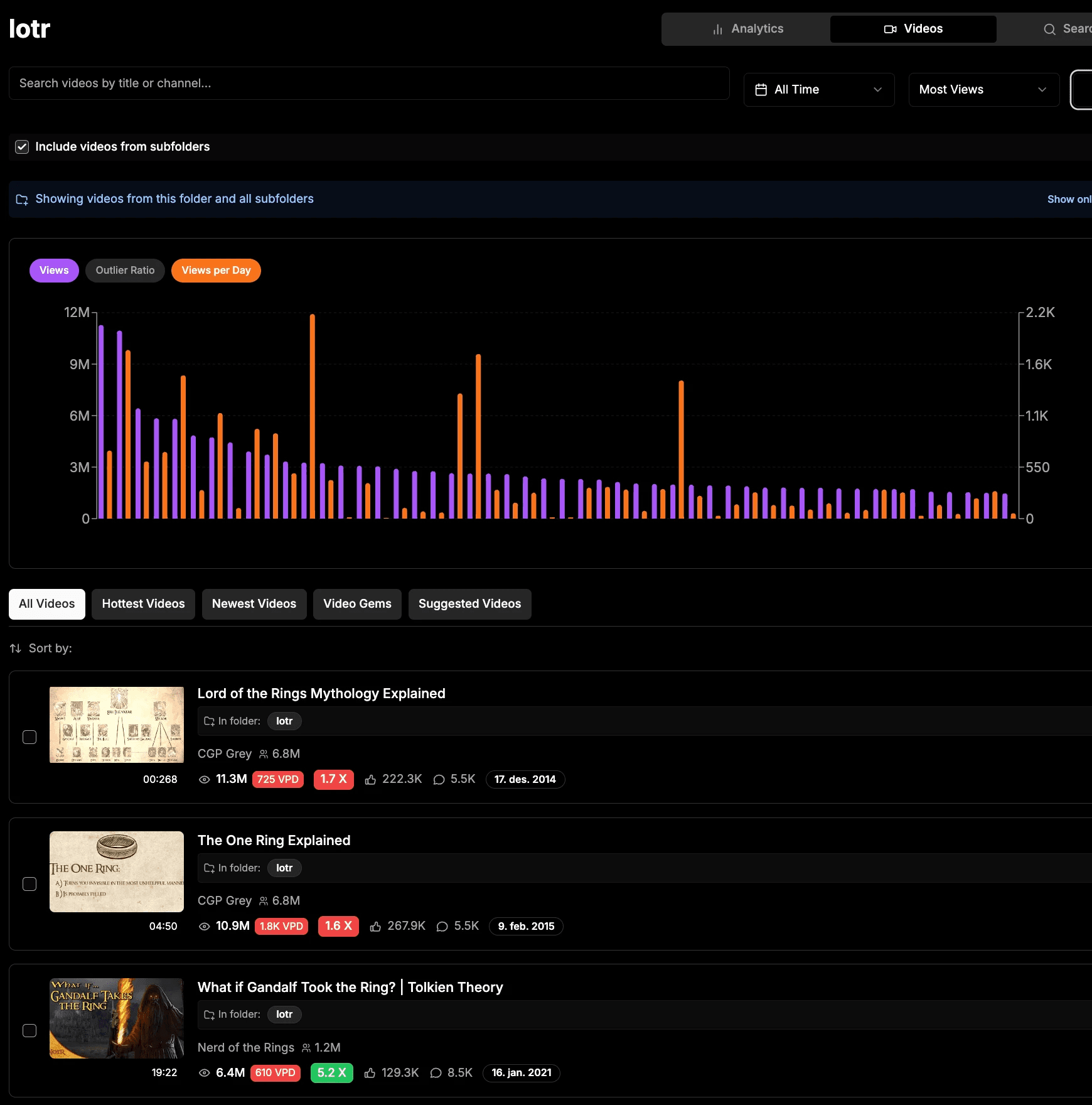Toggle the Outlier Ratio chart series
This screenshot has height=1105, width=1092.
(x=125, y=271)
